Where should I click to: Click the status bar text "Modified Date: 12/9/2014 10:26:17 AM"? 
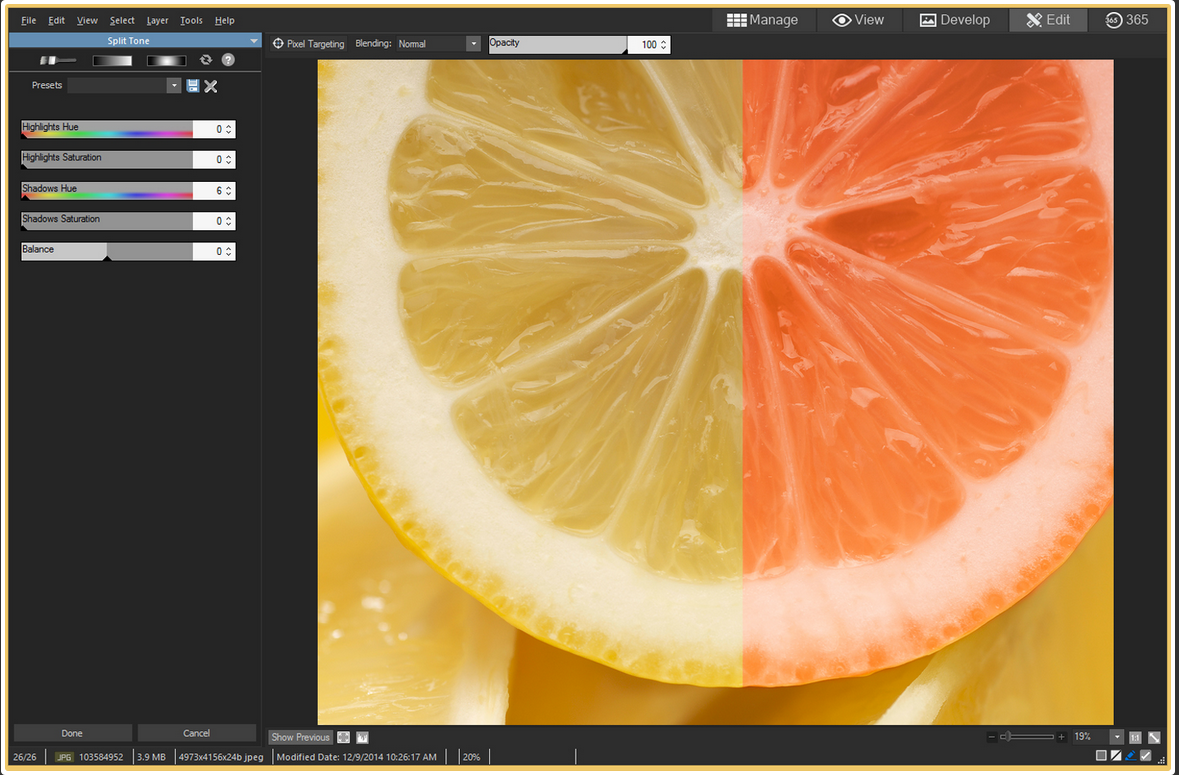[356, 757]
